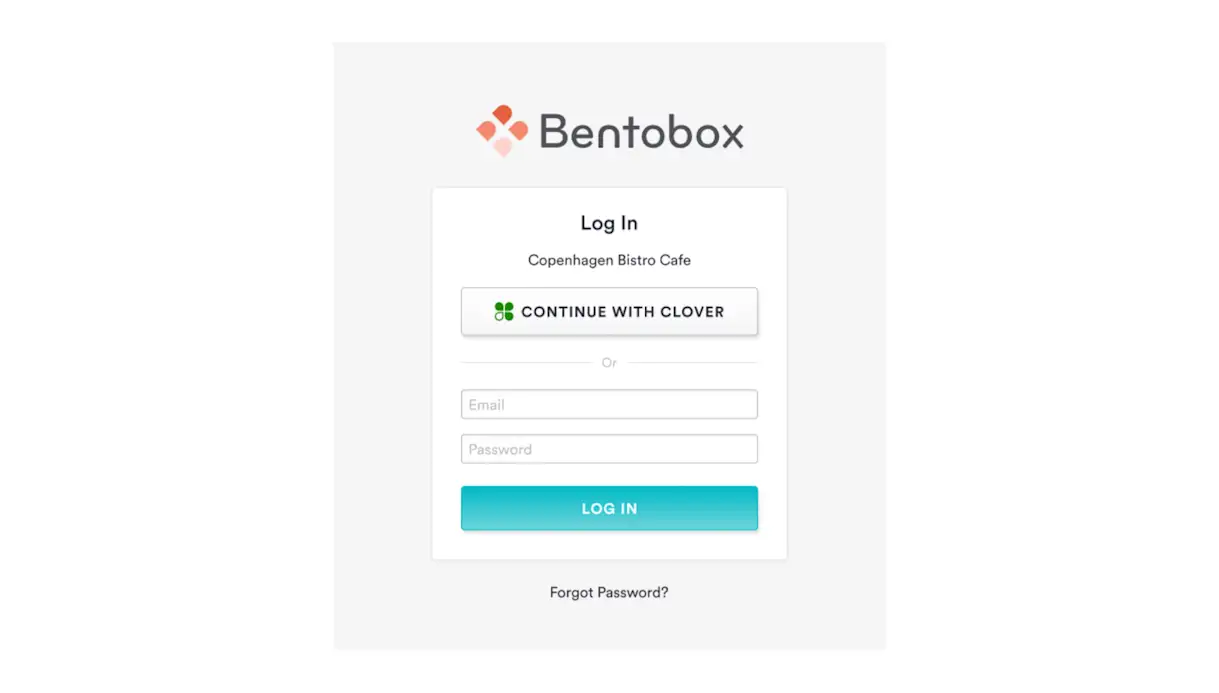Image resolution: width=1219 pixels, height=693 pixels.
Task: Focus the Password input field
Action: [609, 449]
